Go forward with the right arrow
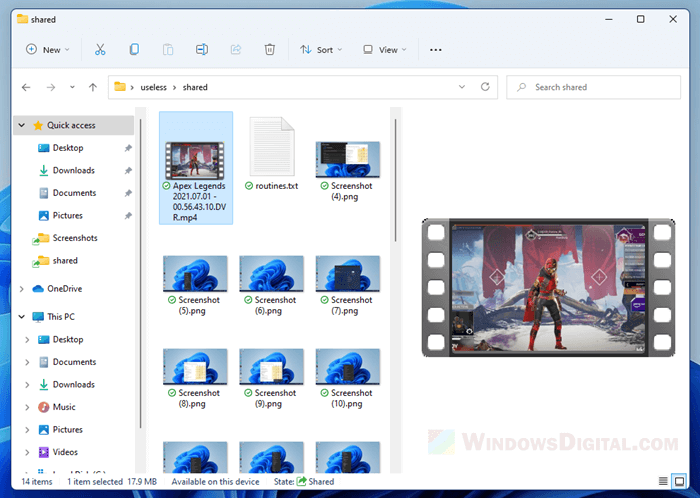Image resolution: width=700 pixels, height=499 pixels. (x=51, y=87)
